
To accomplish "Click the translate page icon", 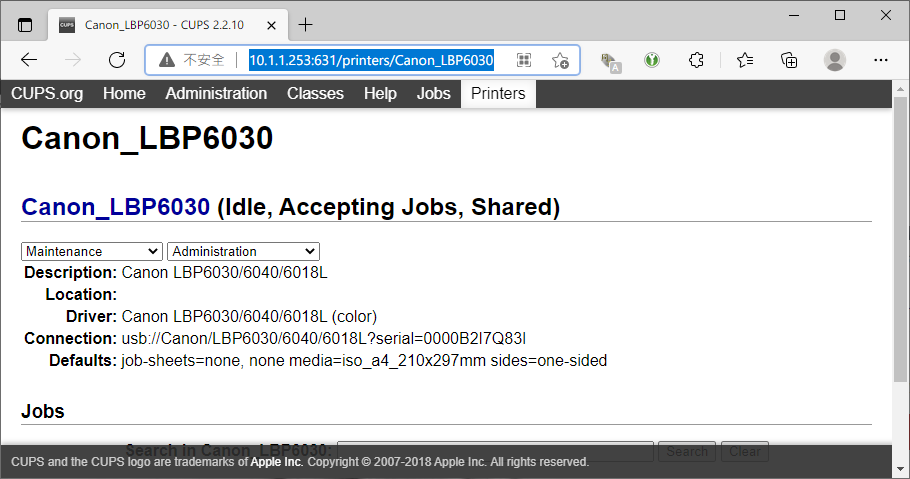I will (x=611, y=61).
